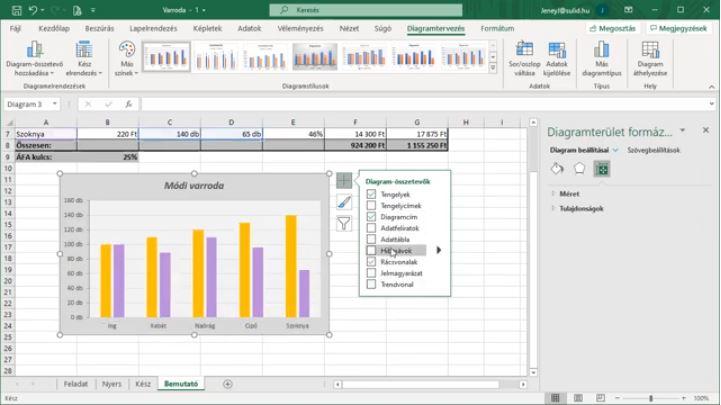The image size is (721, 405).
Task: Click Szövegbeállítások in the format pane
Action: [x=653, y=150]
